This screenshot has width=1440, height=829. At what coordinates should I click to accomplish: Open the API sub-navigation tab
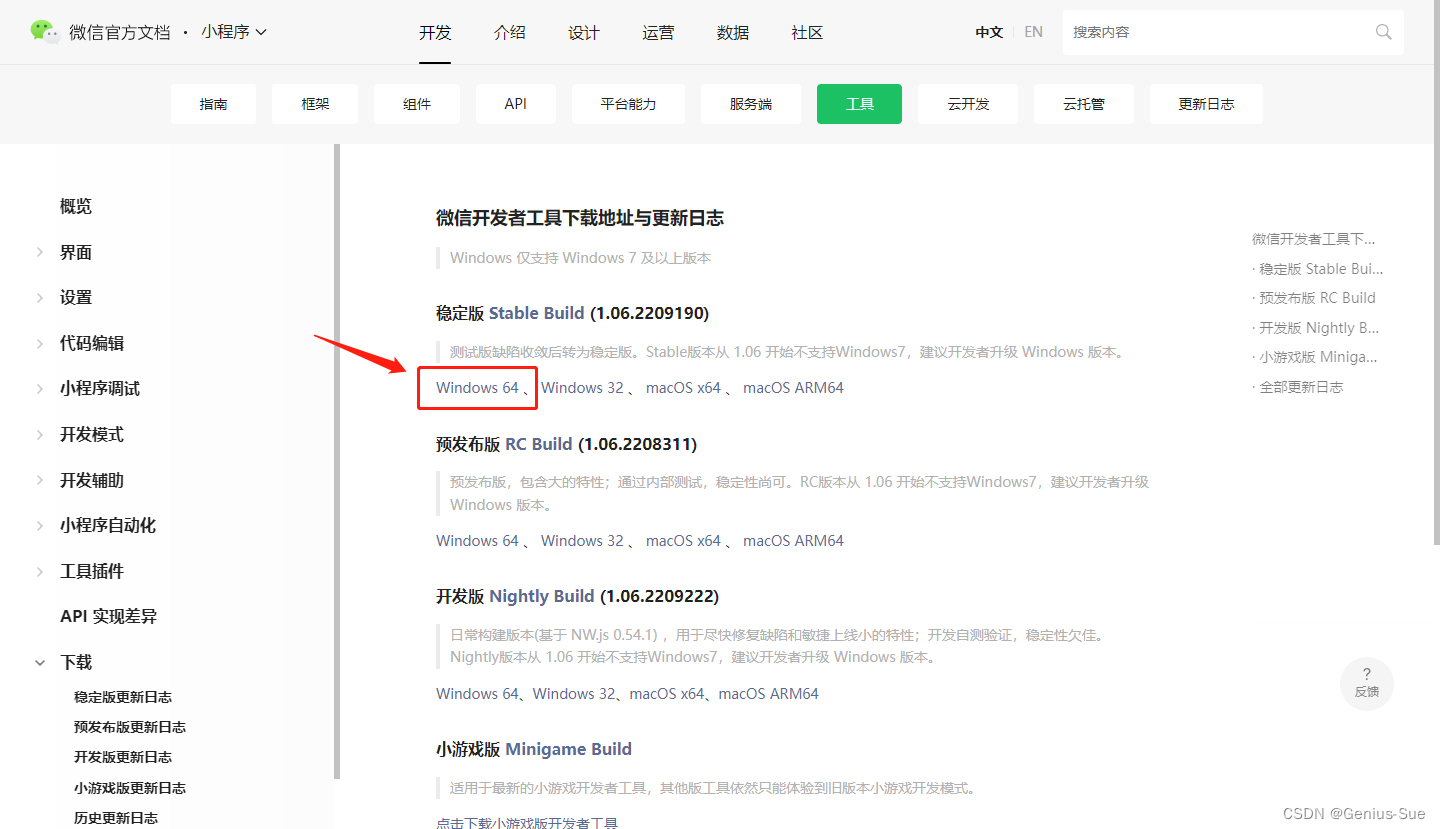pyautogui.click(x=515, y=104)
